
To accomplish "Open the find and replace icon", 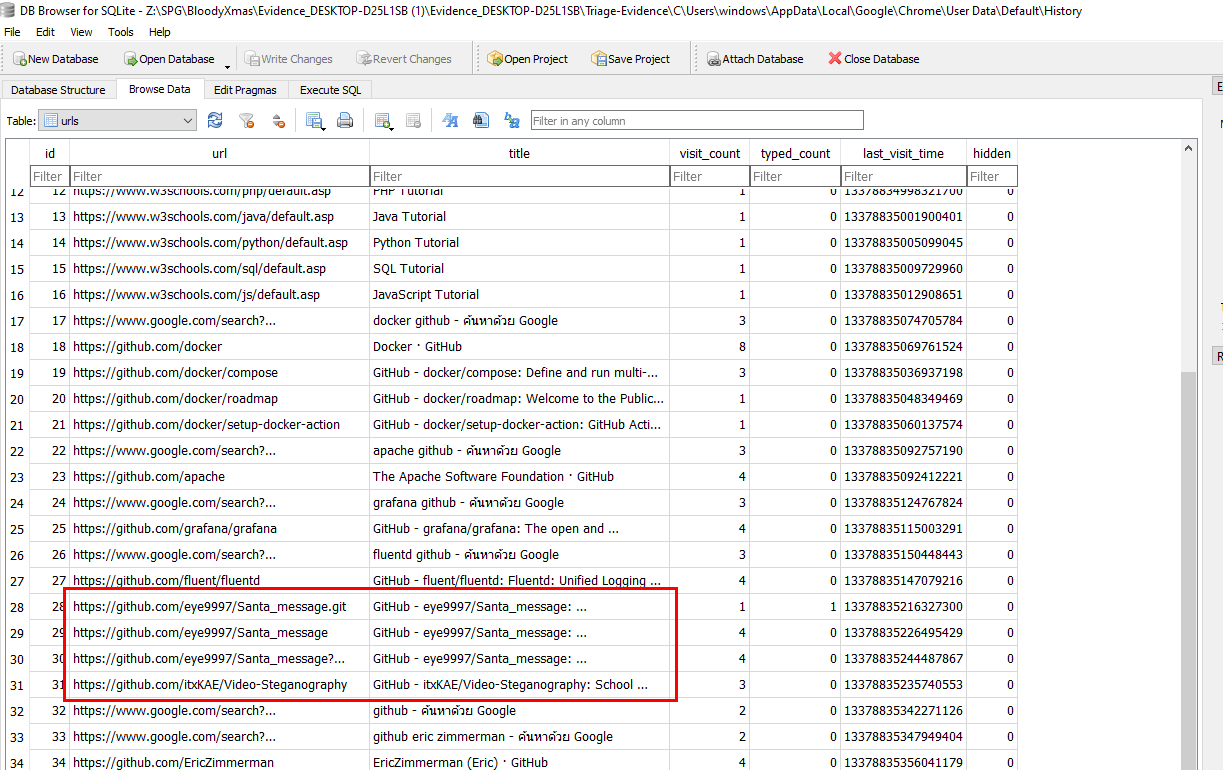I will tap(512, 121).
